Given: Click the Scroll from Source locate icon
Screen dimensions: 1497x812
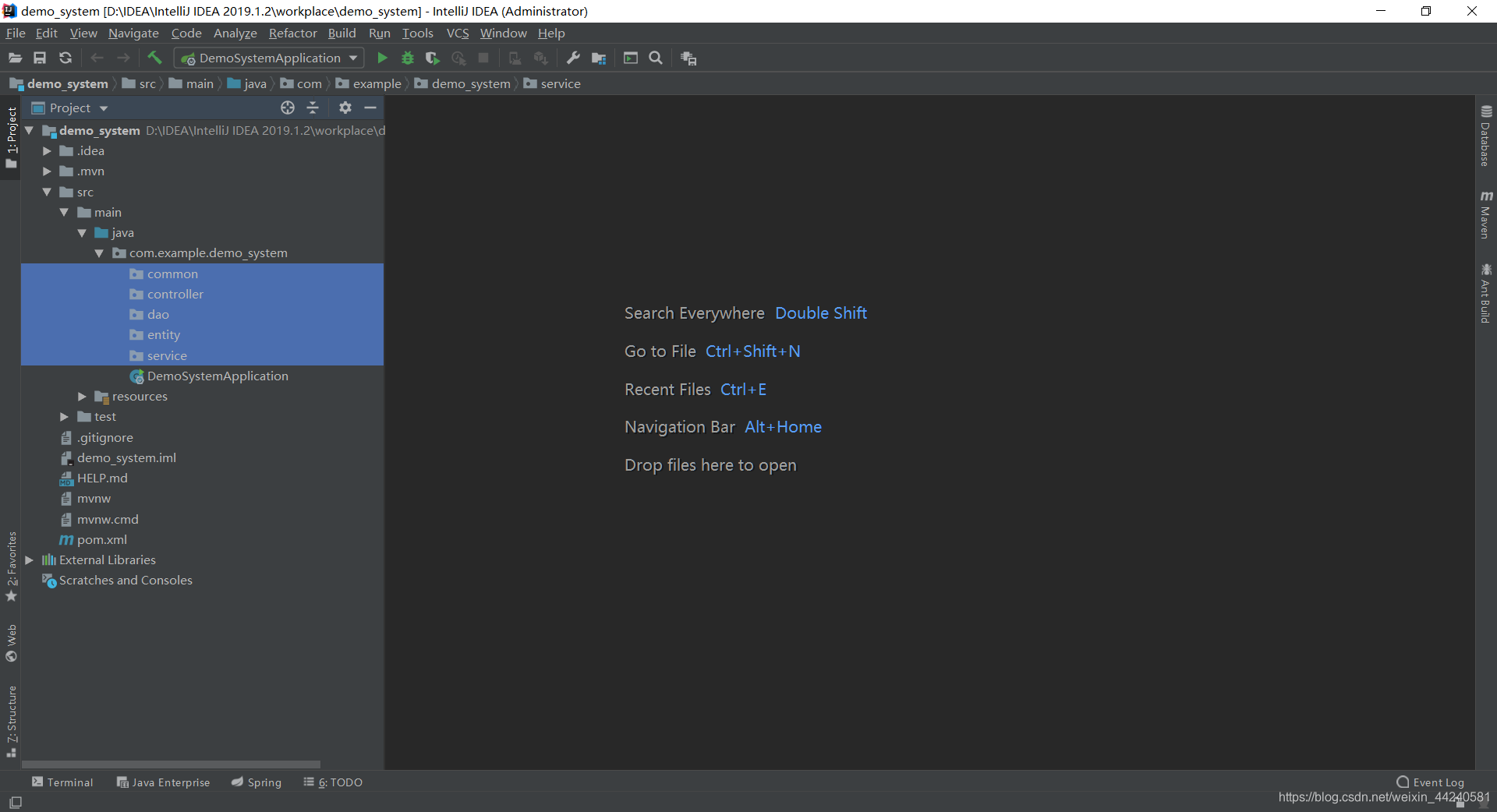Looking at the screenshot, I should pyautogui.click(x=288, y=108).
